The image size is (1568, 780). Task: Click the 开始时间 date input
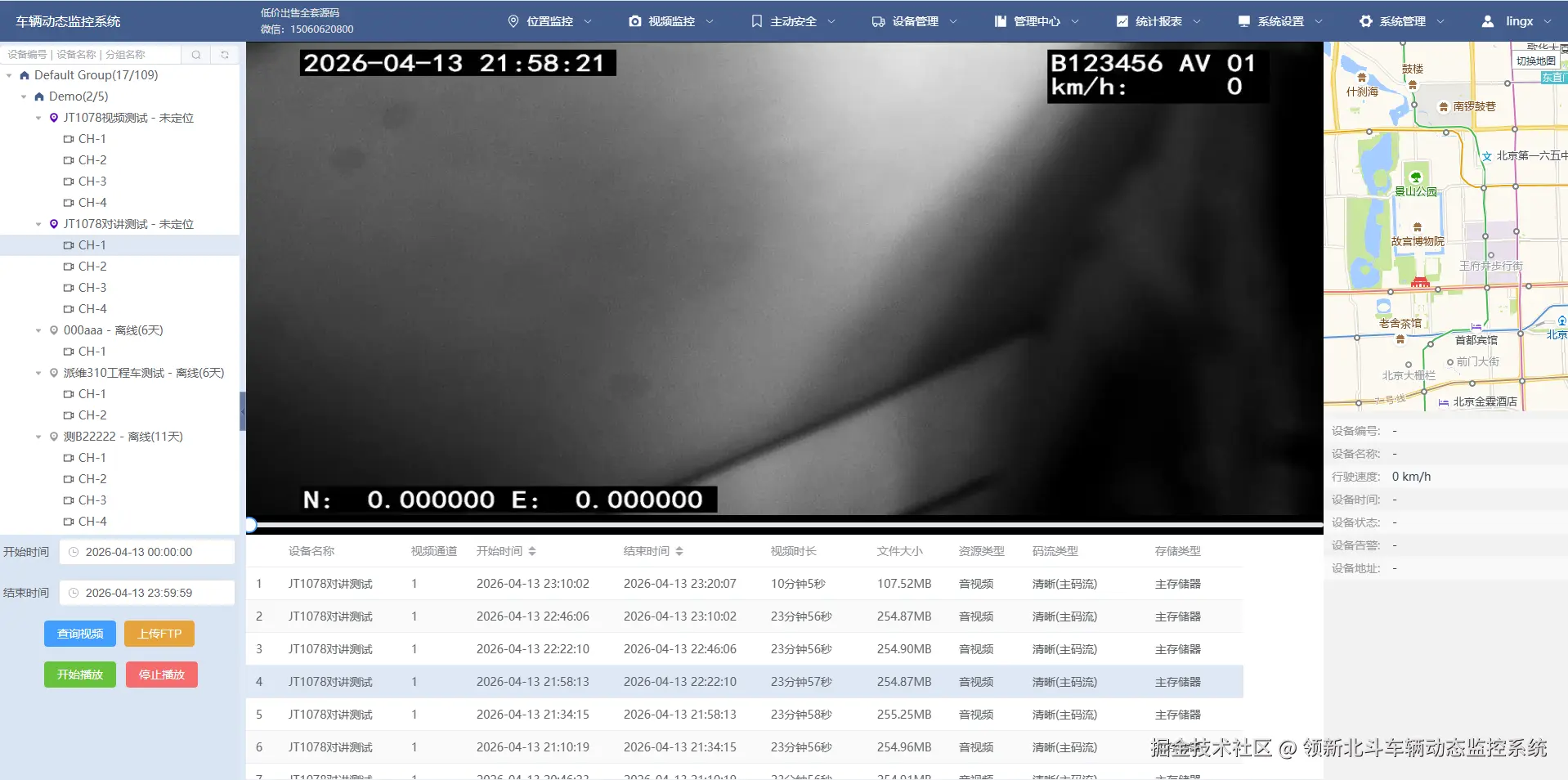(147, 552)
